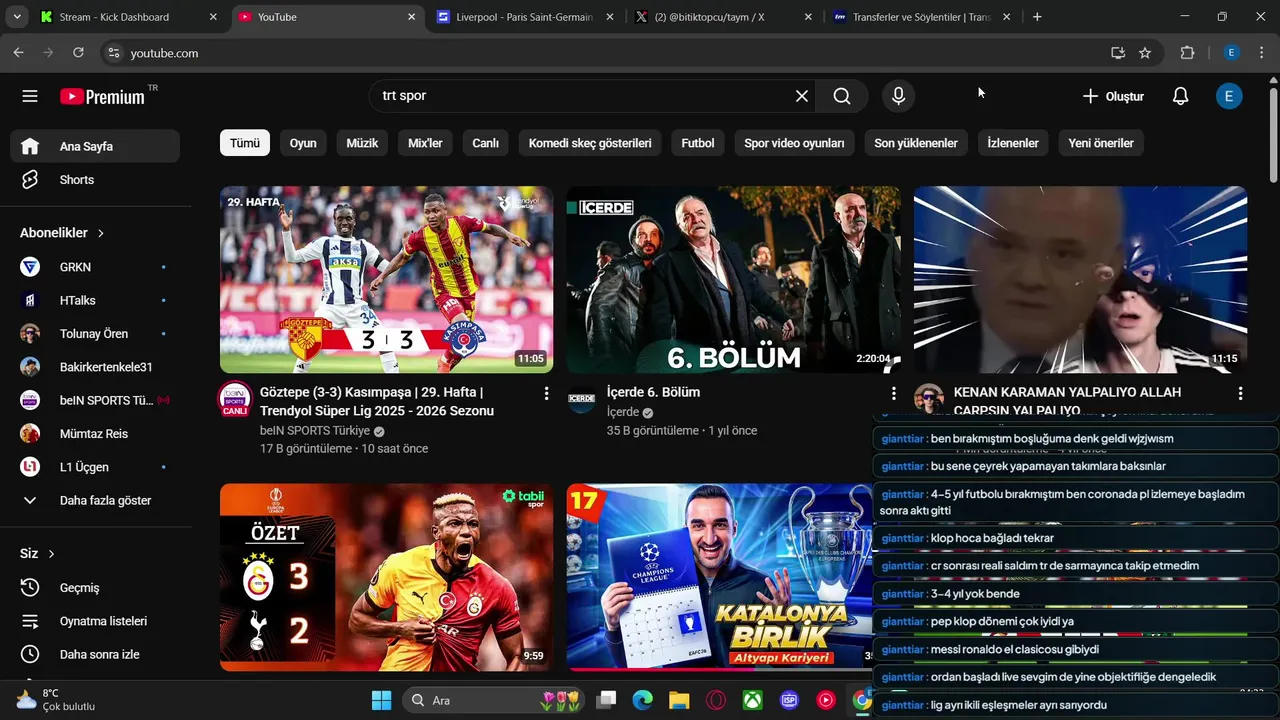Open YouTube notifications bell
Viewport: 1280px width, 720px height.
[1180, 96]
